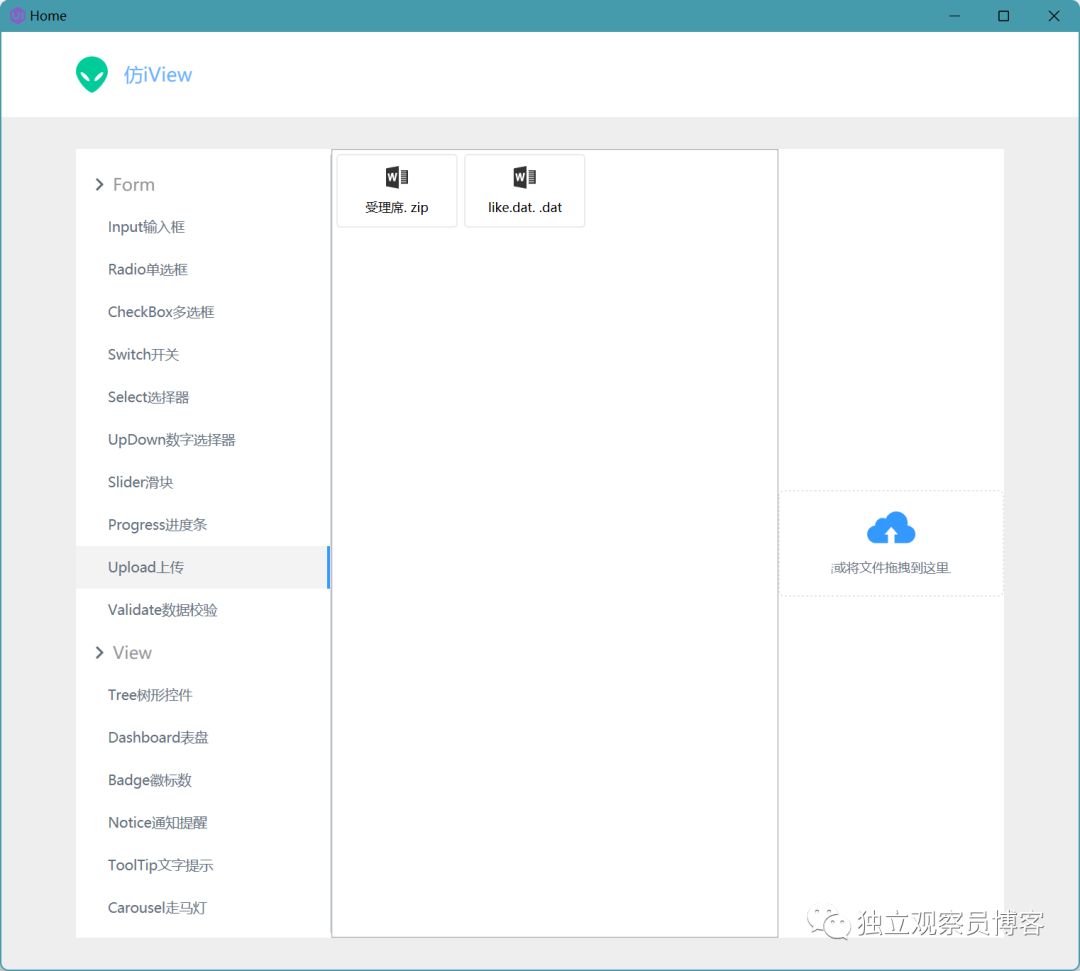
Task: Click the purple Home icon in title bar
Action: tap(14, 15)
